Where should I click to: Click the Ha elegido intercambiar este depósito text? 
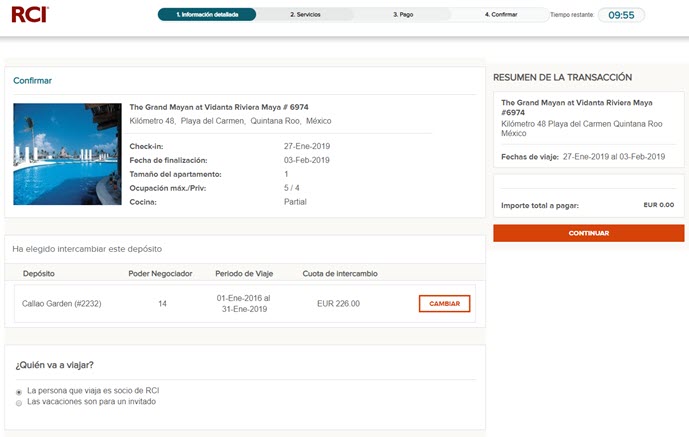click(87, 249)
